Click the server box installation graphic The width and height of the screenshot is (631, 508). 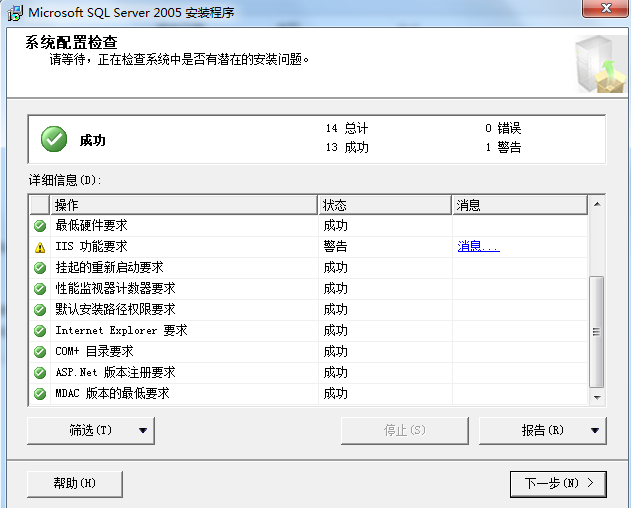pyautogui.click(x=600, y=64)
